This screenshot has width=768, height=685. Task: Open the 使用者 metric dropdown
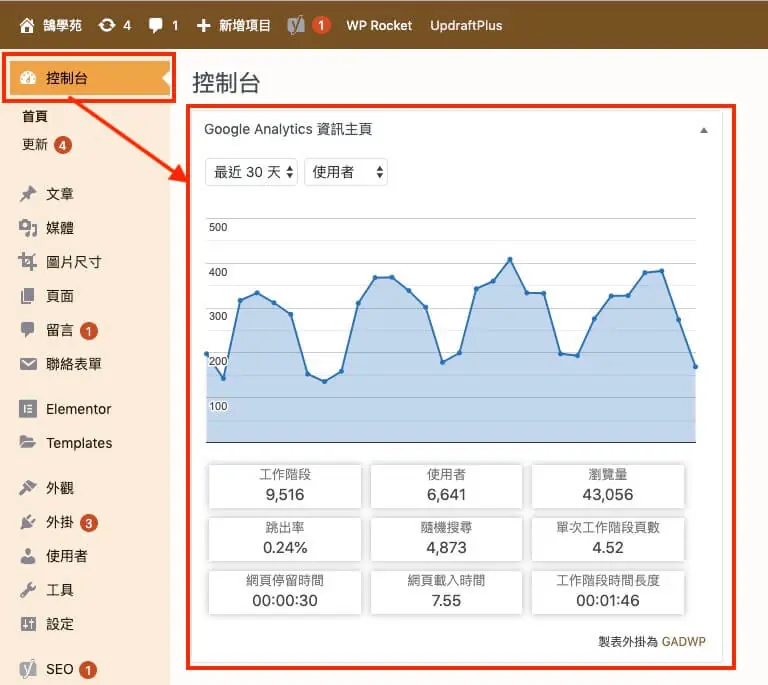[346, 172]
